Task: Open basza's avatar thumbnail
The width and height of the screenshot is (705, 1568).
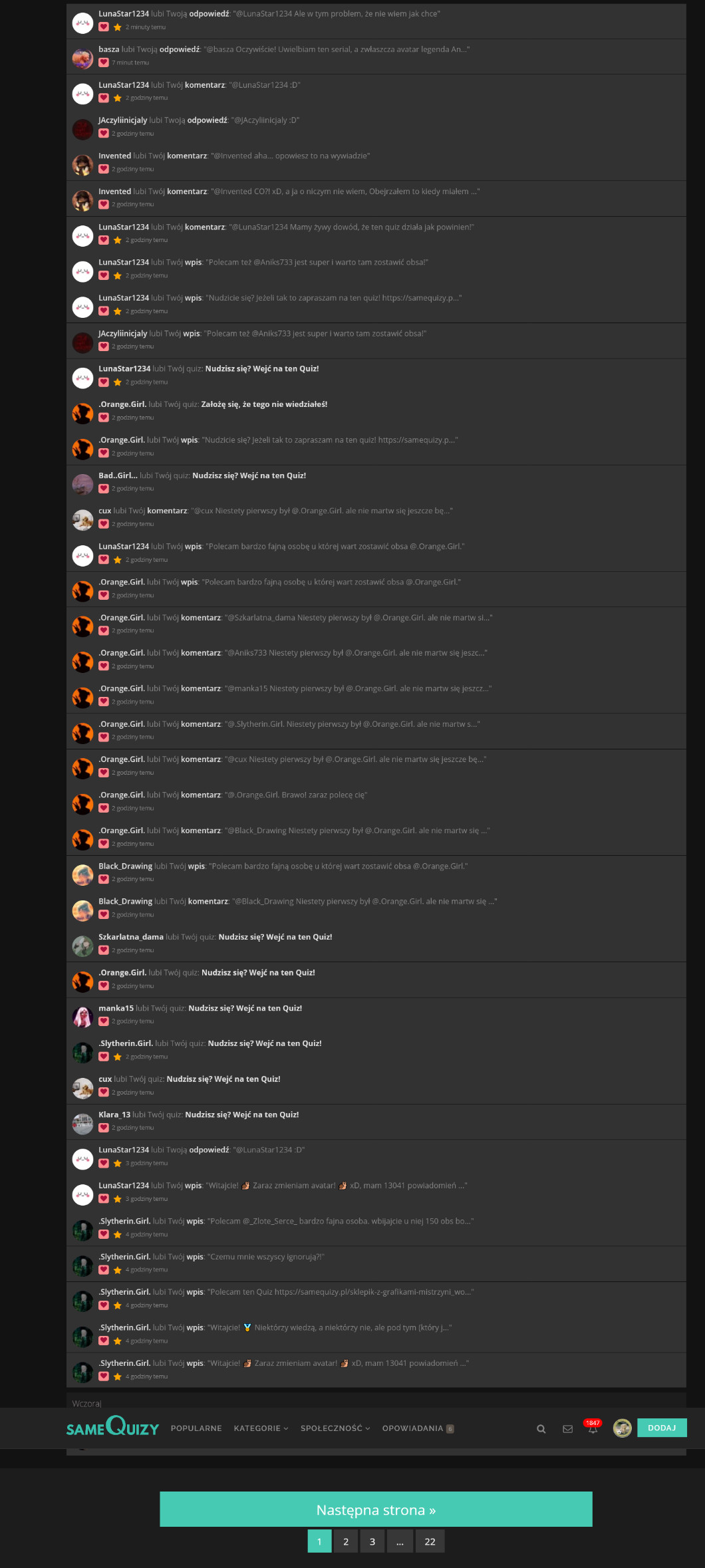Action: [x=82, y=59]
